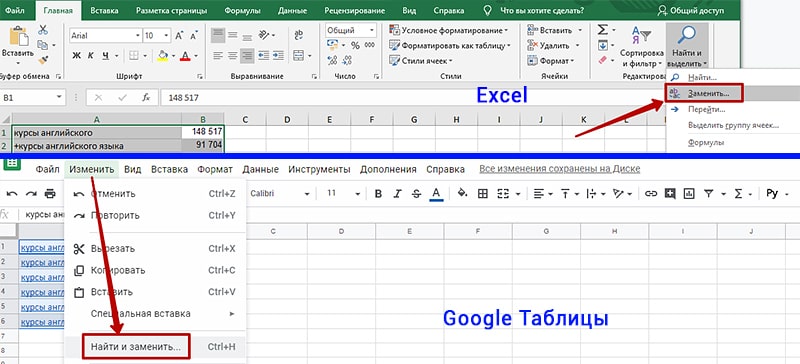The height and width of the screenshot is (364, 800).
Task: Click Google Sheets insert chart icon
Action: tap(689, 194)
